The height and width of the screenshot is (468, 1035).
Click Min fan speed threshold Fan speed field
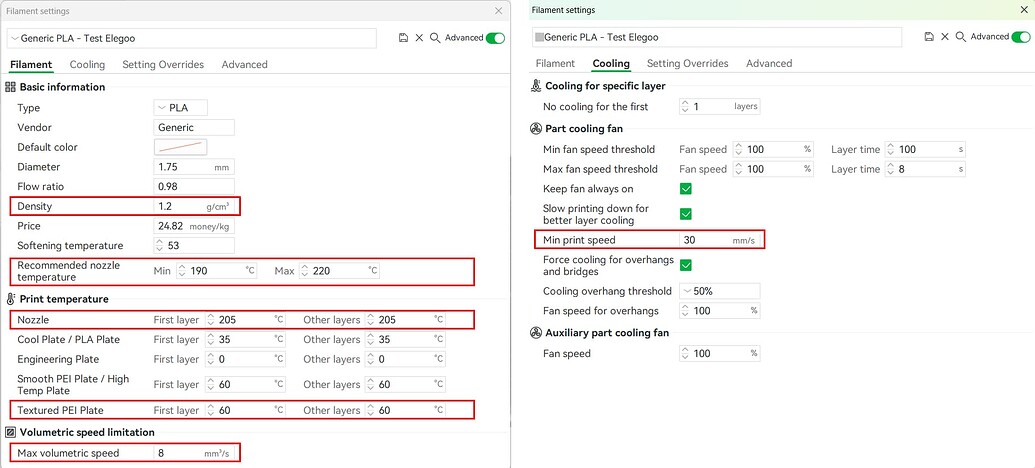pos(774,150)
